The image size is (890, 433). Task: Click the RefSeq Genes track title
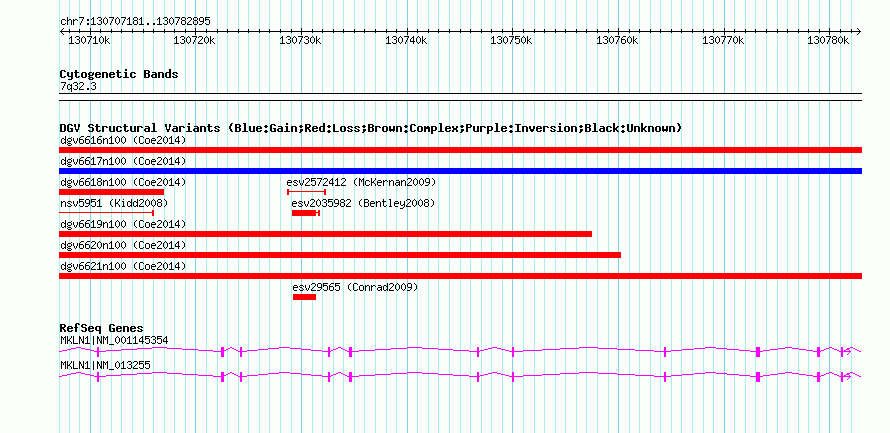pyautogui.click(x=102, y=328)
